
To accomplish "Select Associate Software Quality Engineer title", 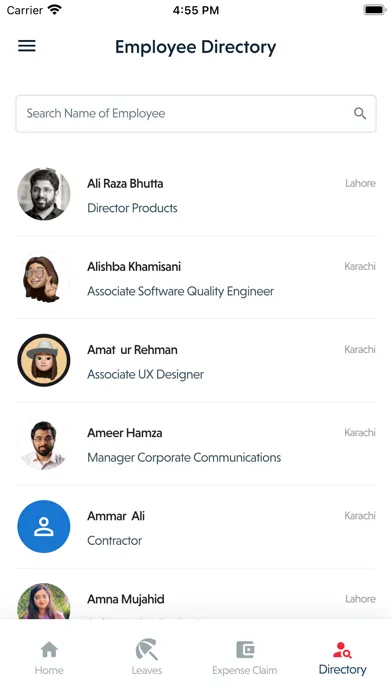I will tap(181, 291).
